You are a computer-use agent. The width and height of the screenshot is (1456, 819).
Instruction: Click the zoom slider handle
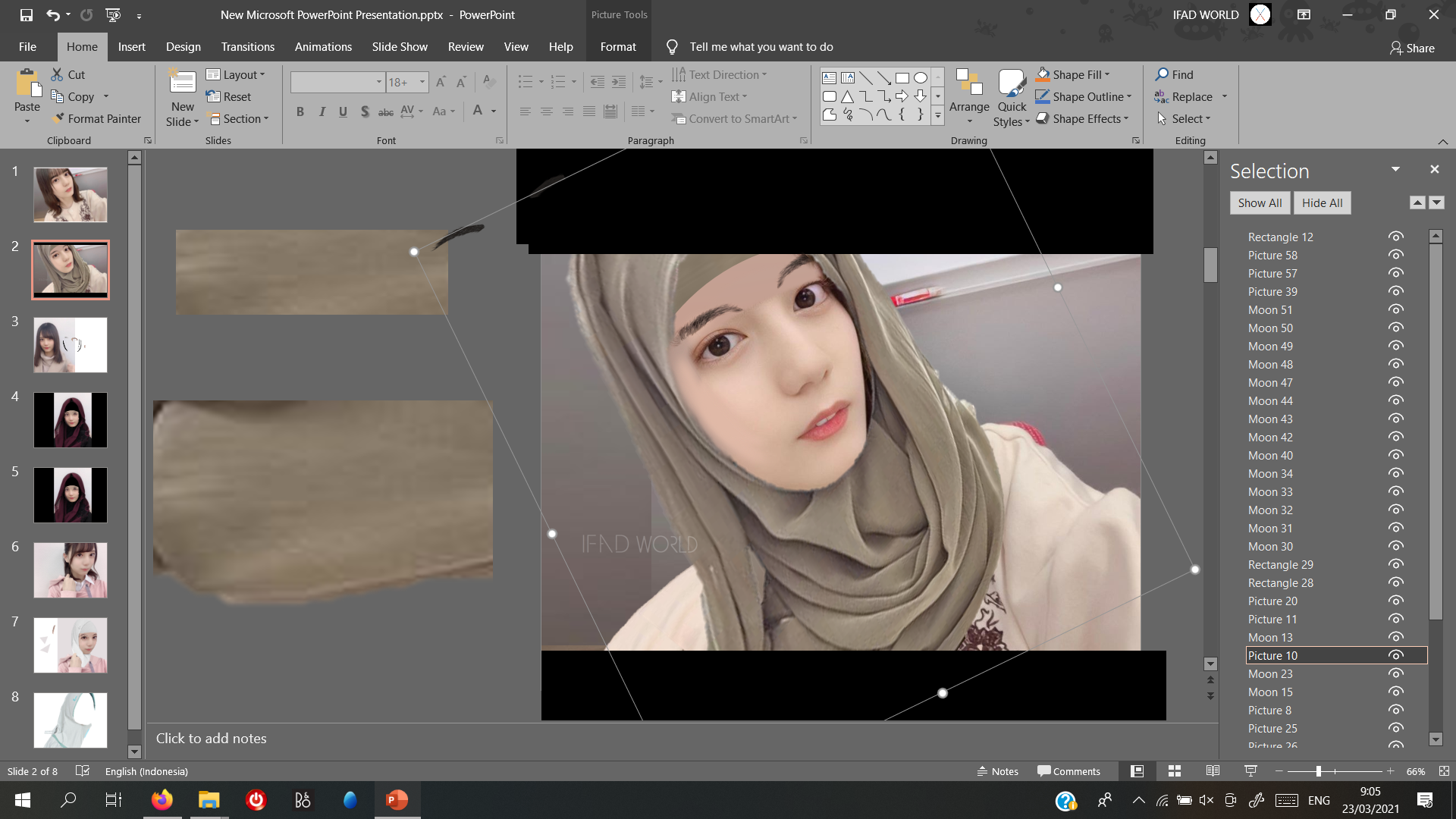(1319, 771)
